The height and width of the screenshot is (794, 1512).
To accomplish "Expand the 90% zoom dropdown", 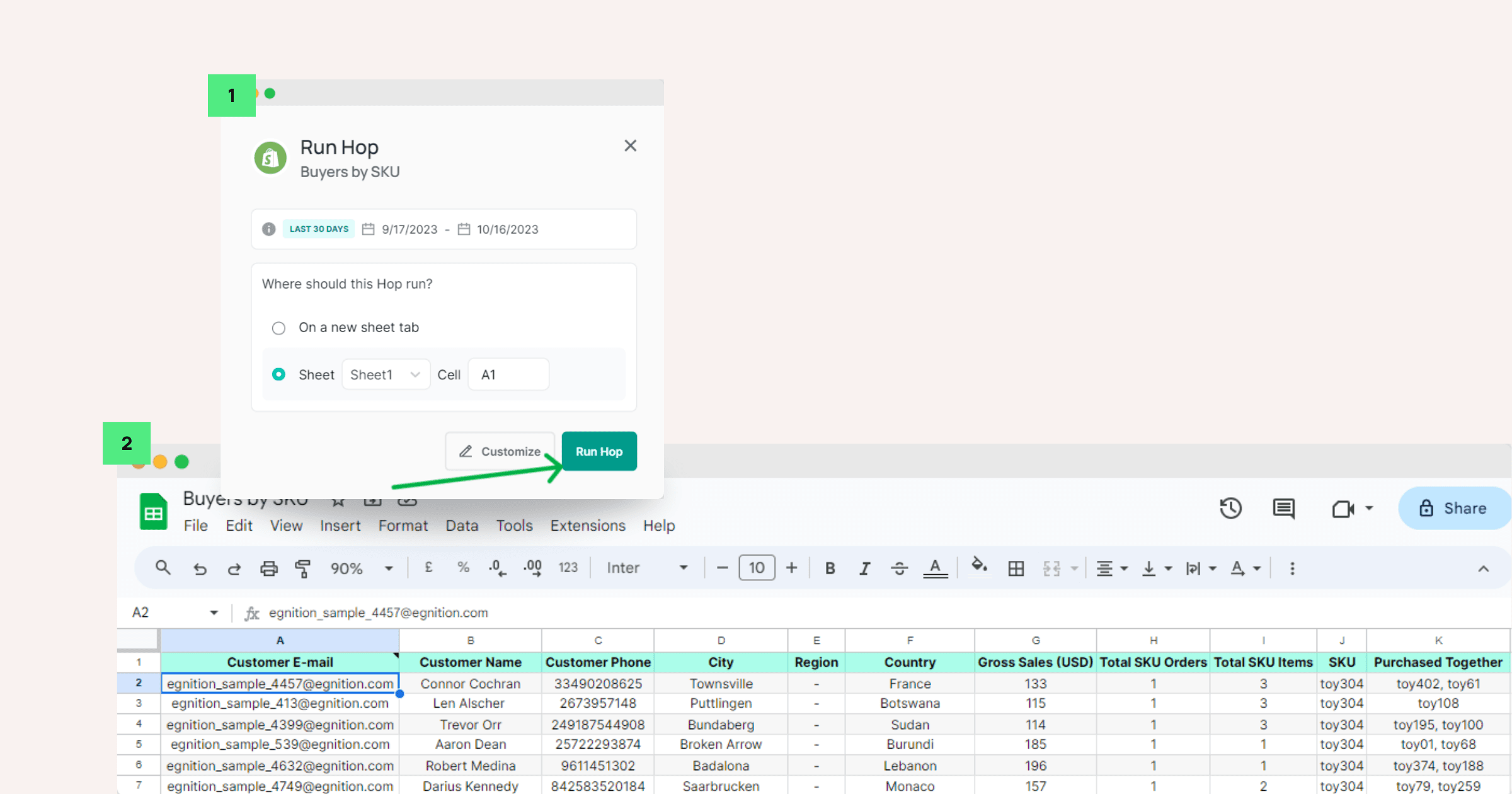I will tap(362, 568).
